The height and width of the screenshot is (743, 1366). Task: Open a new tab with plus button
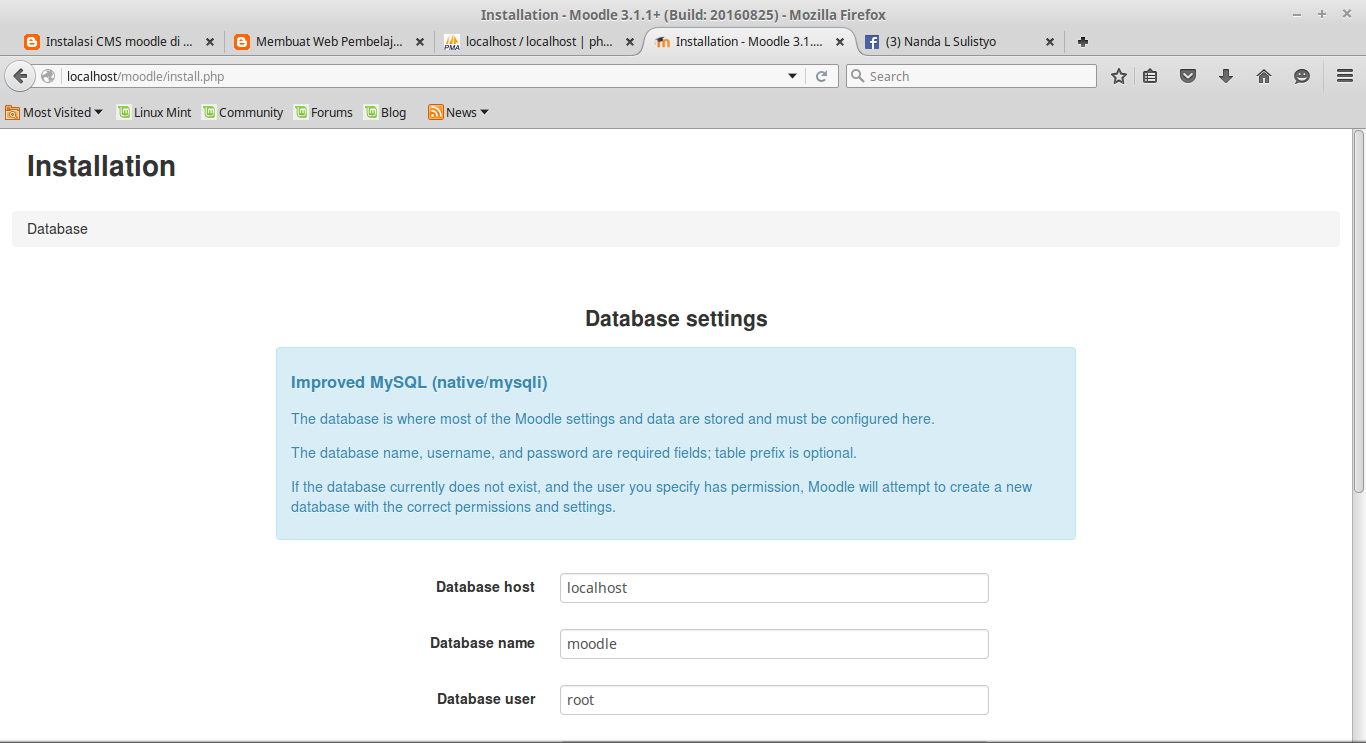tap(1083, 42)
